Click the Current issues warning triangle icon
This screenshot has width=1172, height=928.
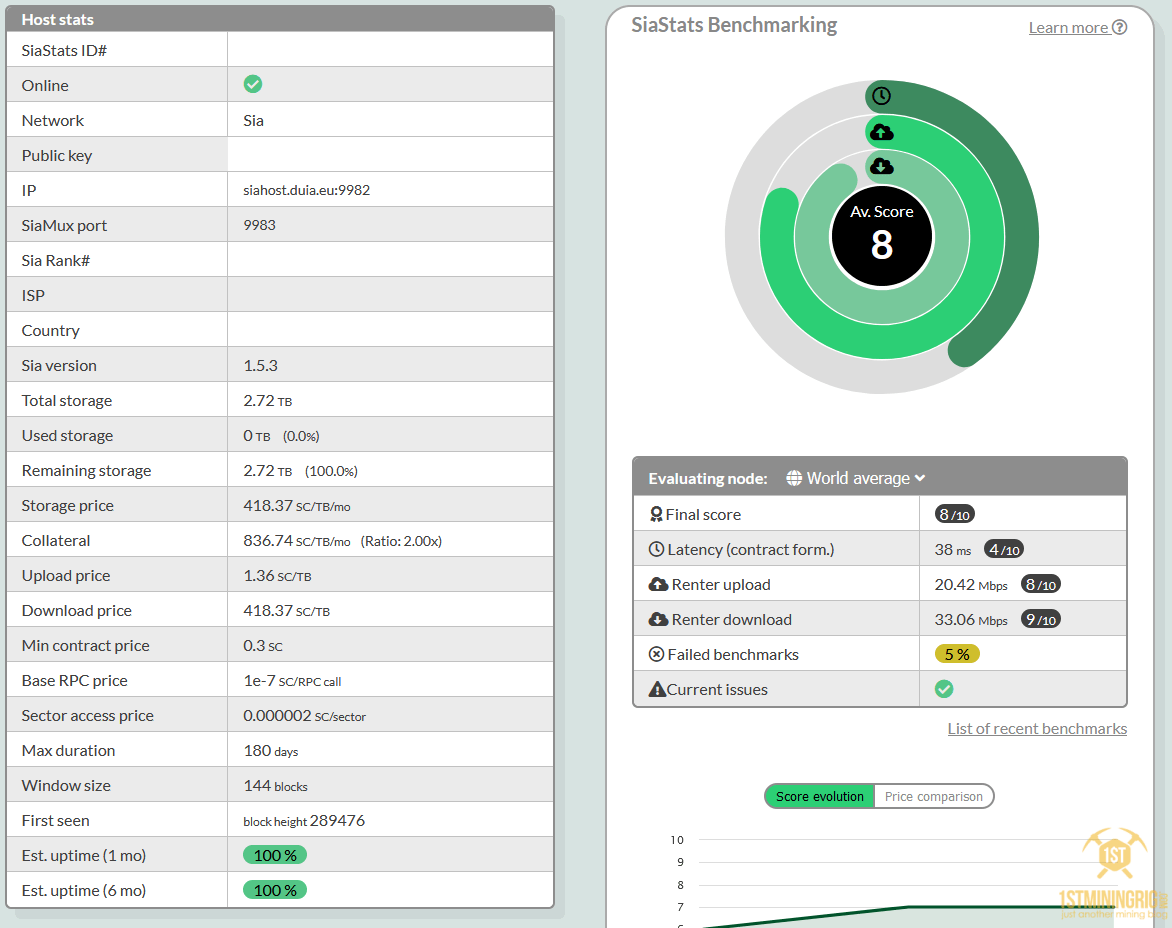tap(657, 689)
